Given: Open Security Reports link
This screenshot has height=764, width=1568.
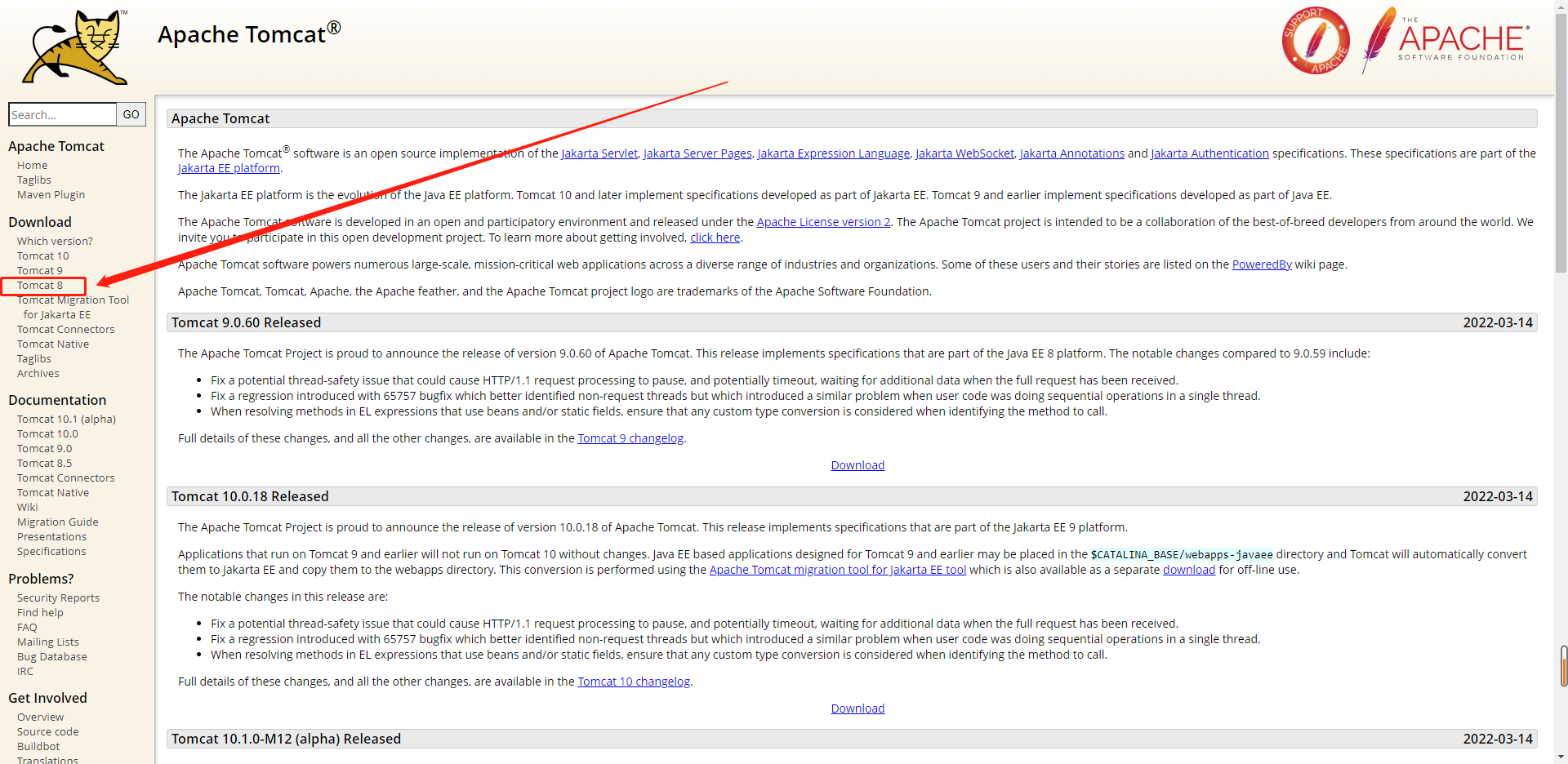Looking at the screenshot, I should pos(59,597).
